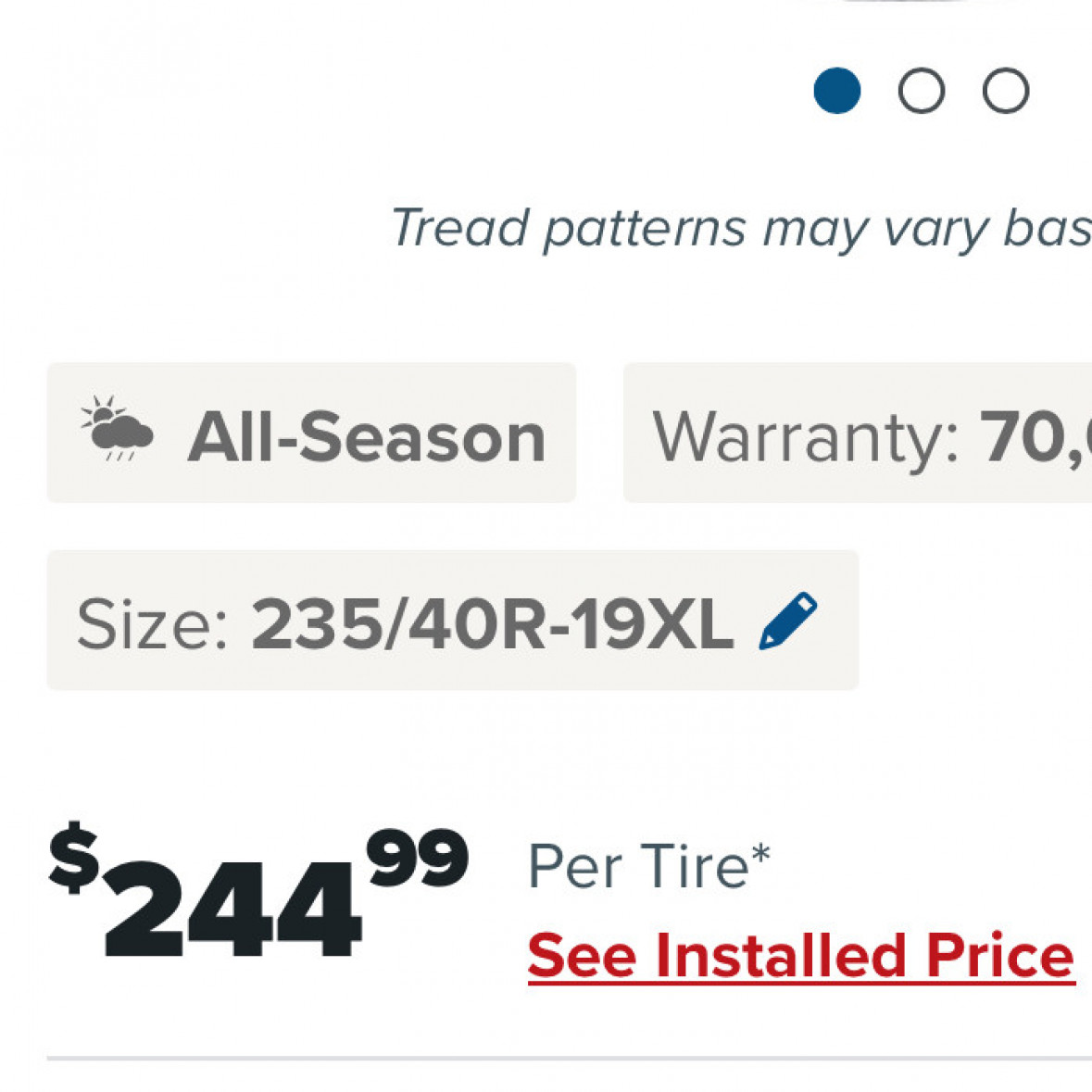
Task: Click the 235/40R-19XL size value
Action: tap(492, 623)
